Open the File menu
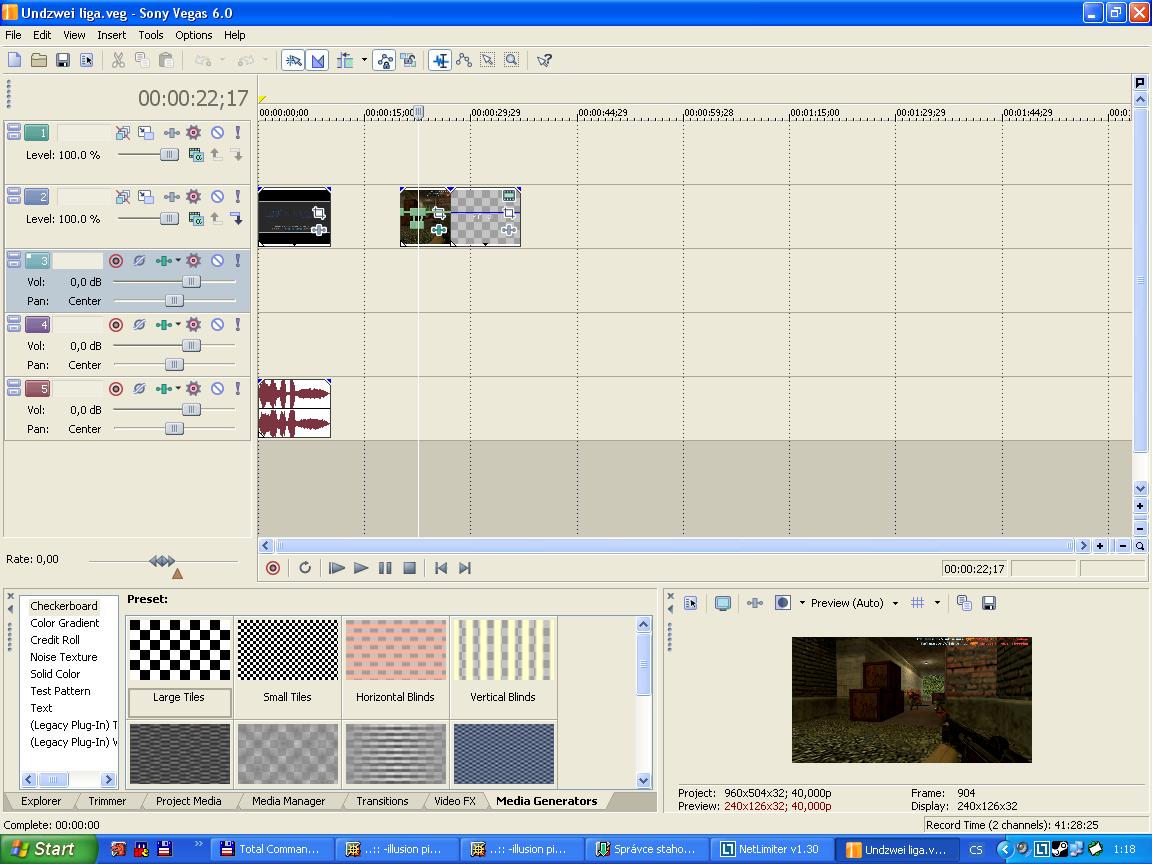Image resolution: width=1152 pixels, height=864 pixels. point(13,35)
